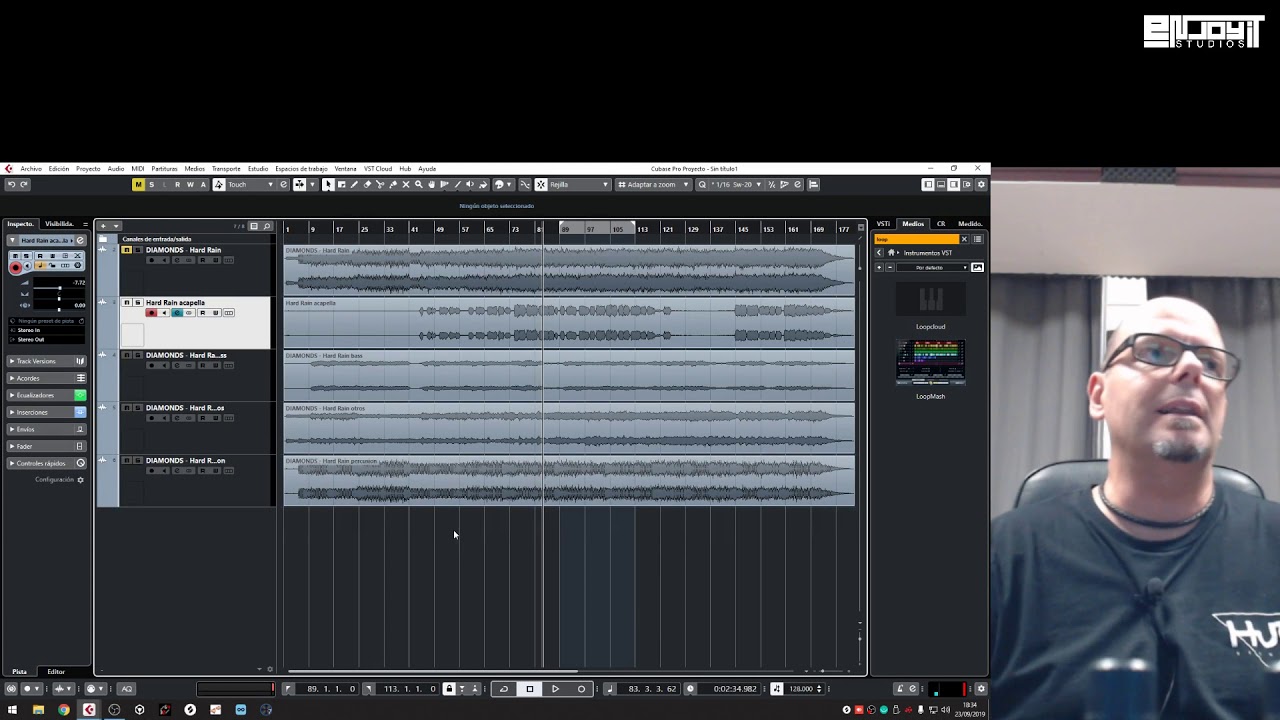Click the Stereo In input routing

[x=47, y=330]
